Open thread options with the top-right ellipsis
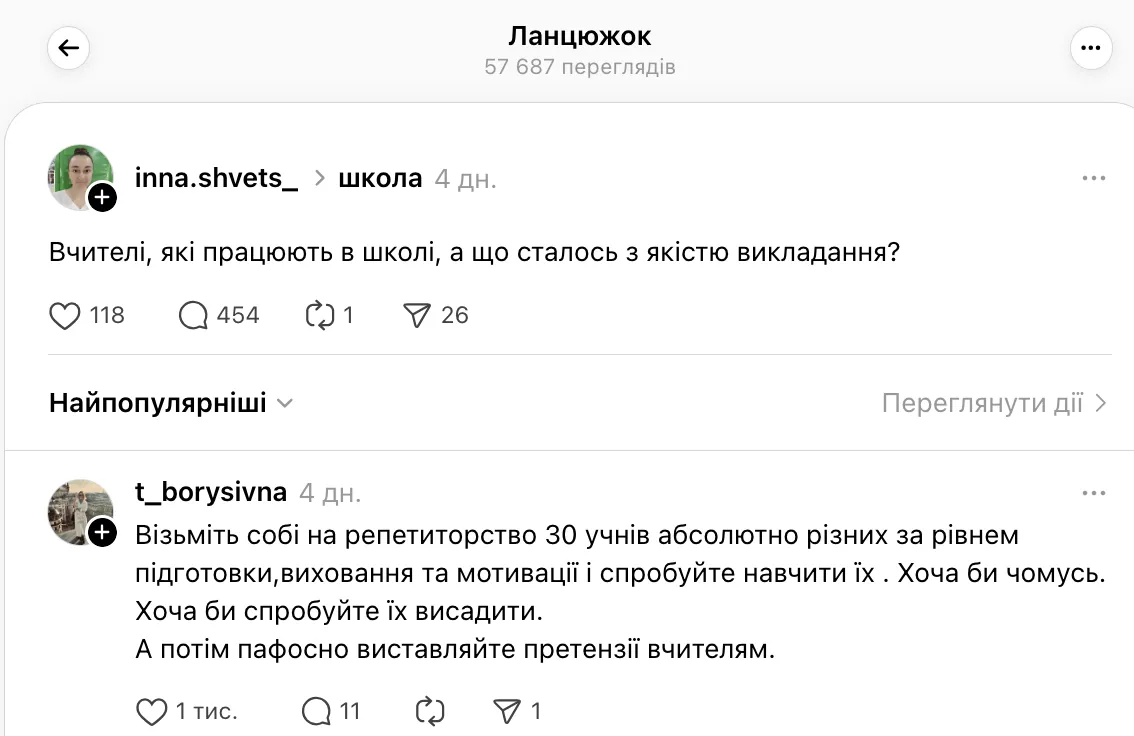The height and width of the screenshot is (736, 1134). [1091, 47]
